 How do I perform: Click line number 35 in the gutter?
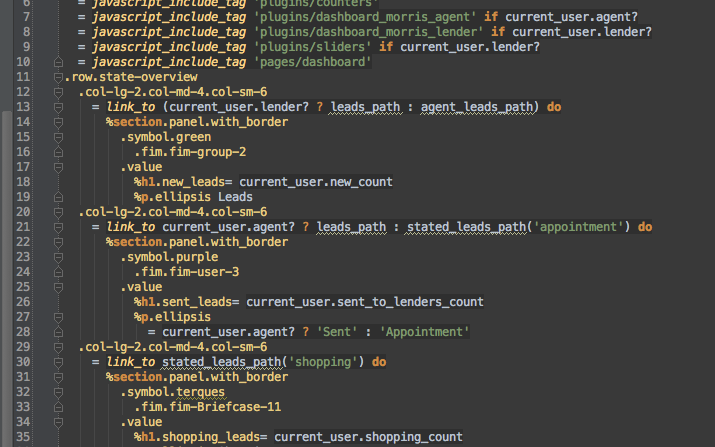[x=23, y=437]
